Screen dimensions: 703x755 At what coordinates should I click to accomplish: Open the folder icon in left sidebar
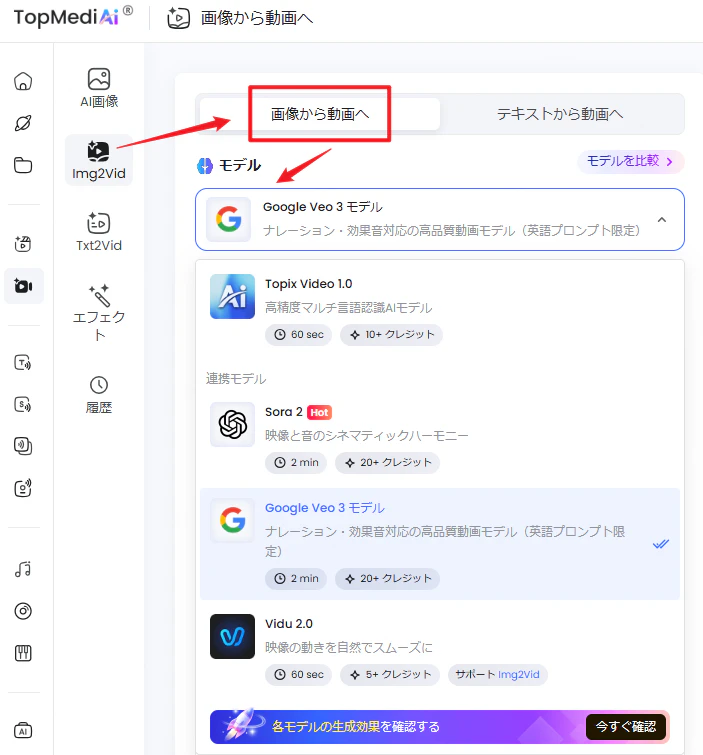coord(23,165)
